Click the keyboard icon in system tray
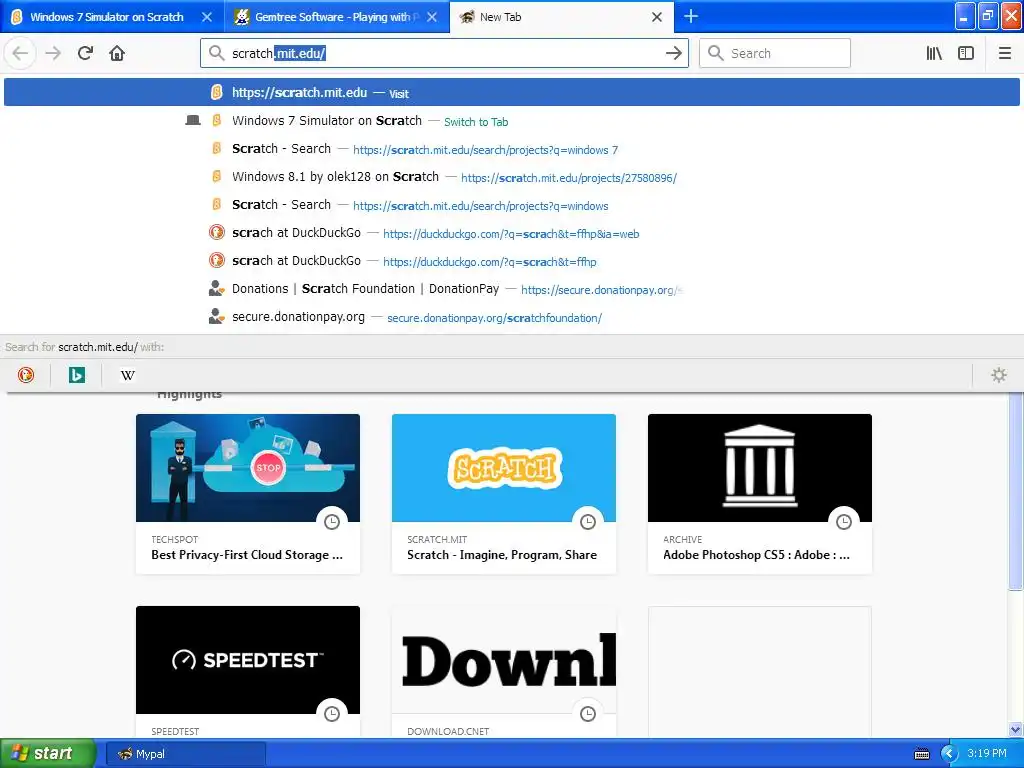1024x768 pixels. 921,754
